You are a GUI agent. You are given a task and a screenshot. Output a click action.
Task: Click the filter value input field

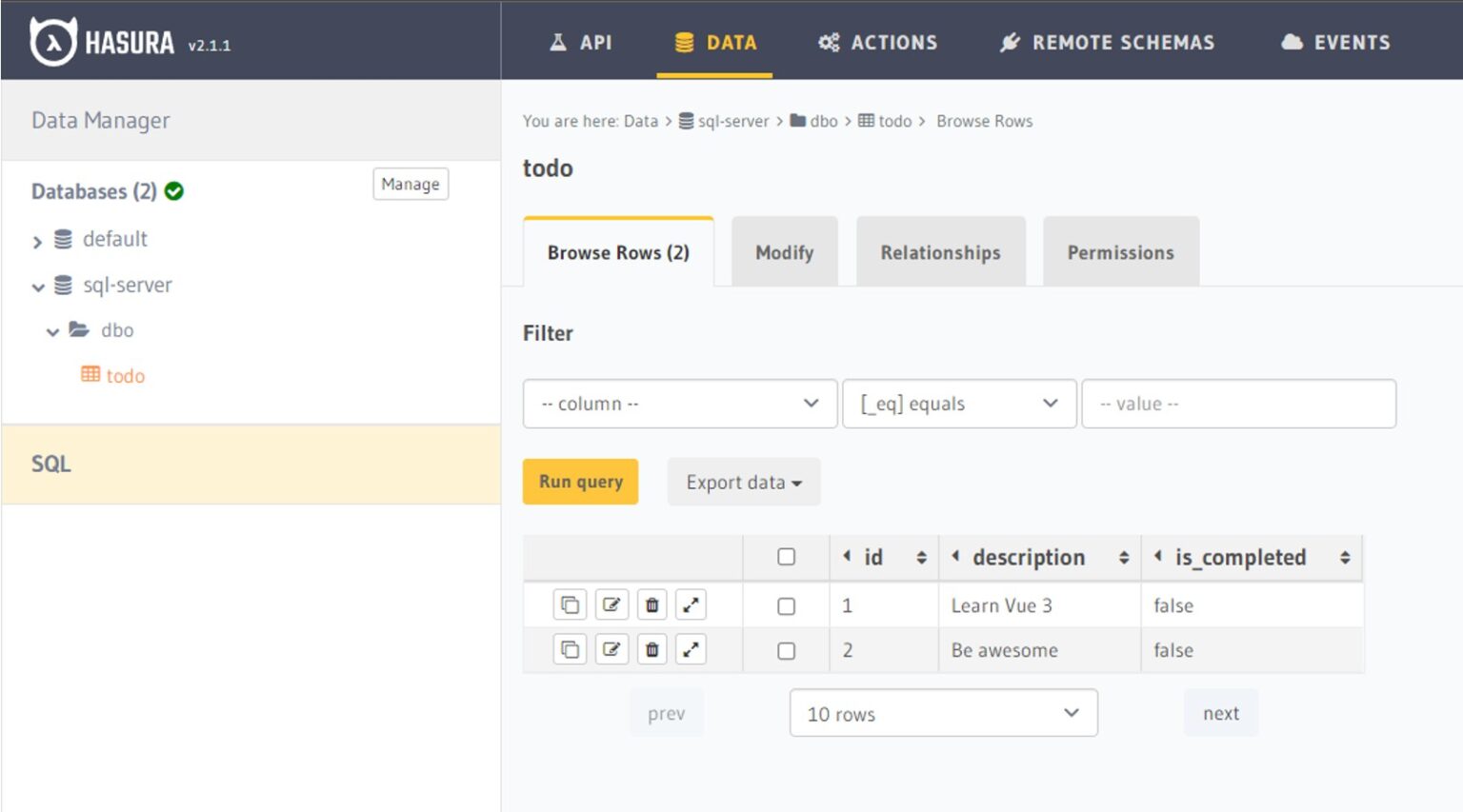click(x=1238, y=404)
